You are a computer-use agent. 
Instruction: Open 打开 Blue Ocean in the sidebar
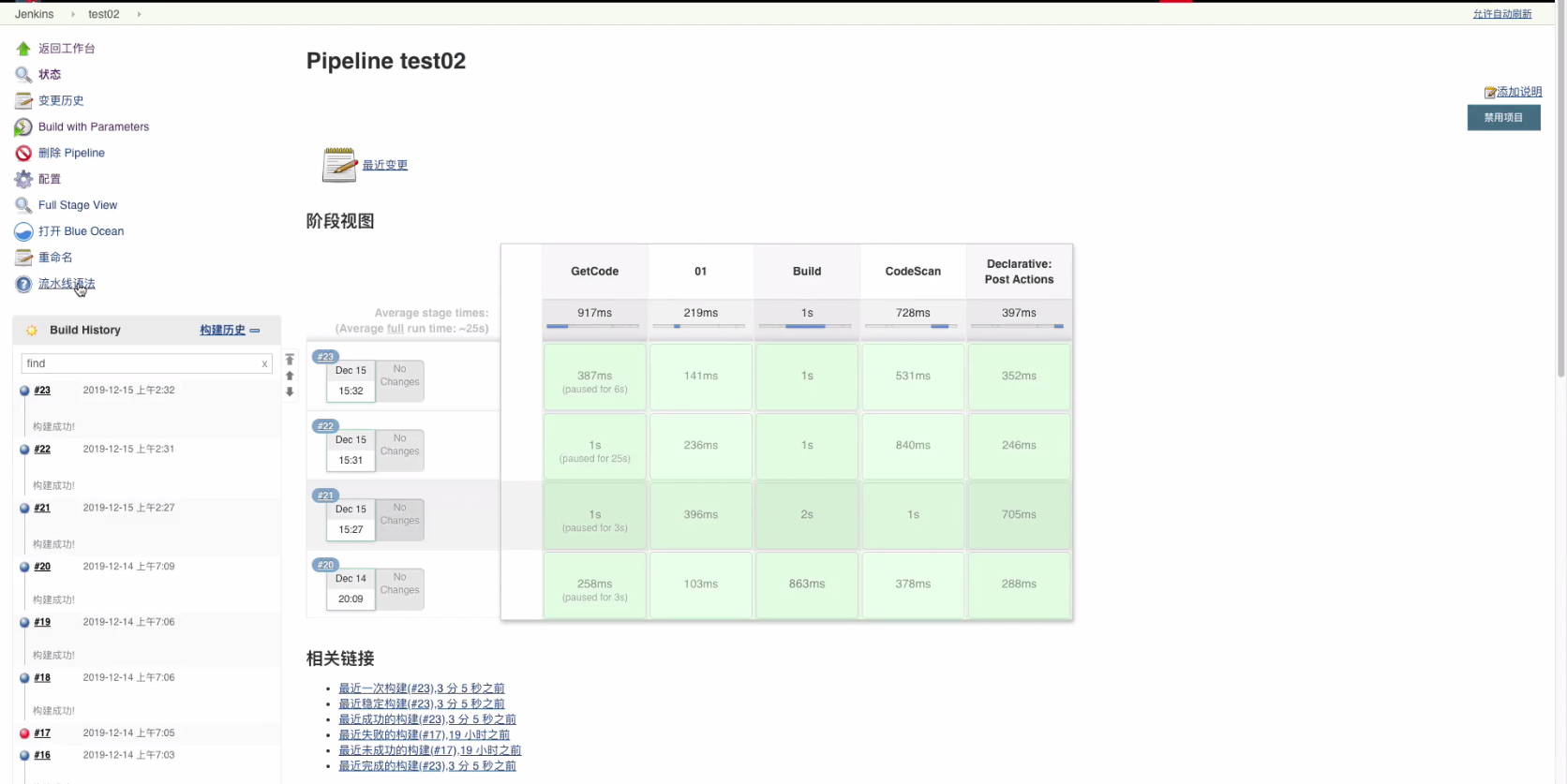pos(82,232)
